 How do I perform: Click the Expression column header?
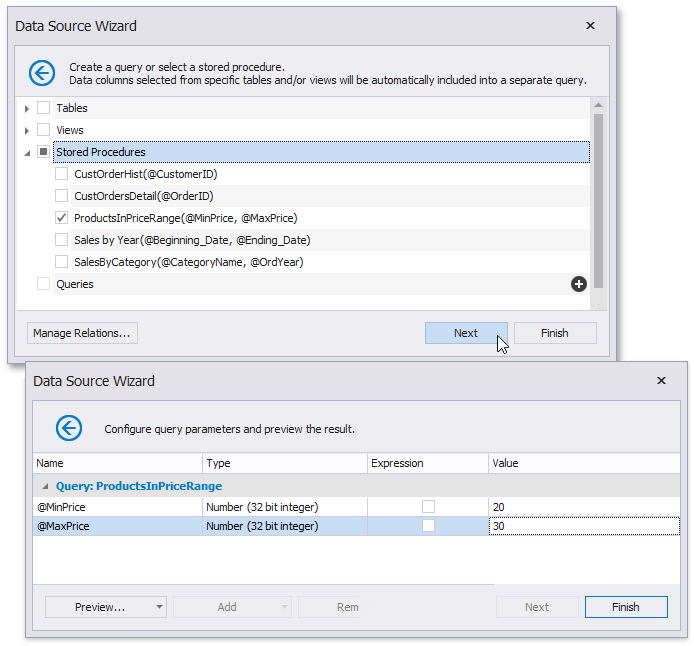point(428,463)
